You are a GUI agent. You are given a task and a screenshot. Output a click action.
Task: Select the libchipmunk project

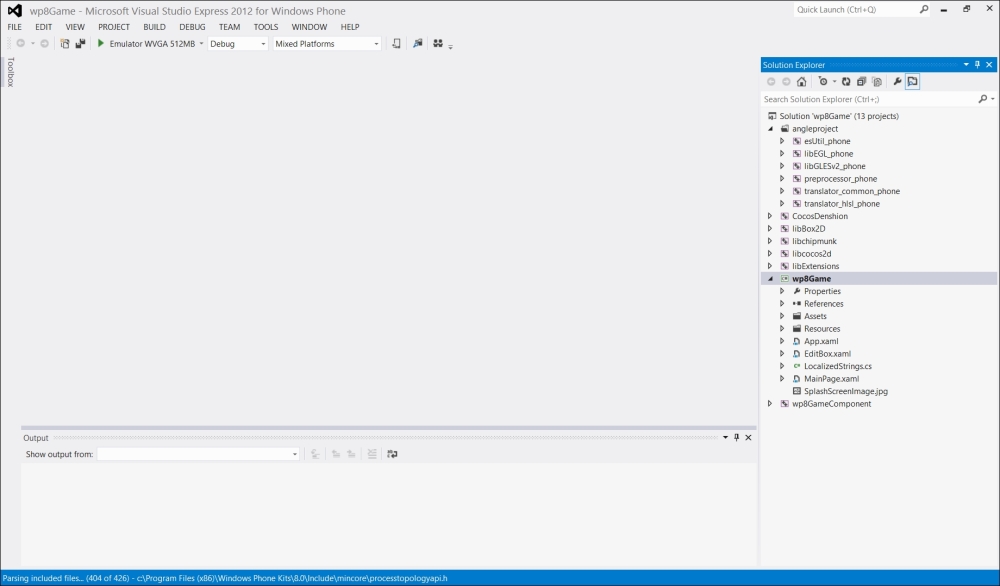click(x=814, y=241)
